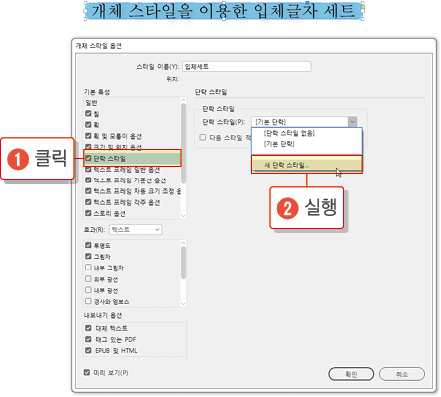Toggle the 그림자 effect checkbox
Viewport: 441px width, 397px height.
(x=88, y=256)
